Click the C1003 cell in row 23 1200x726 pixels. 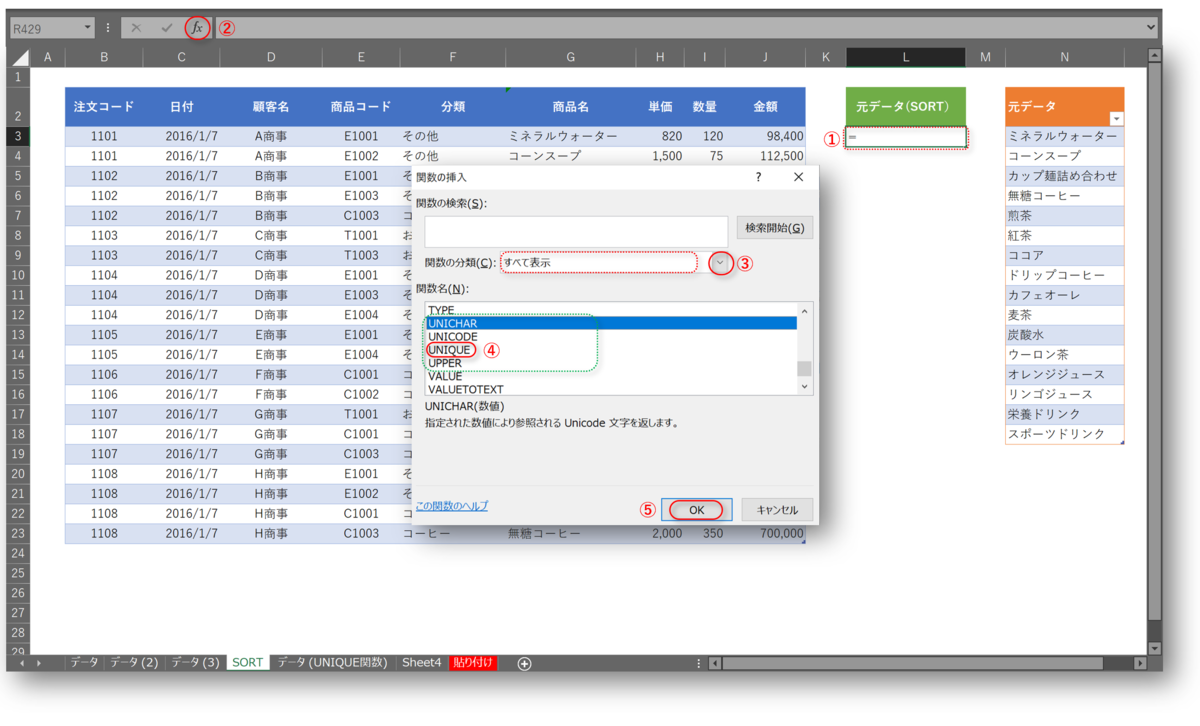click(x=361, y=534)
